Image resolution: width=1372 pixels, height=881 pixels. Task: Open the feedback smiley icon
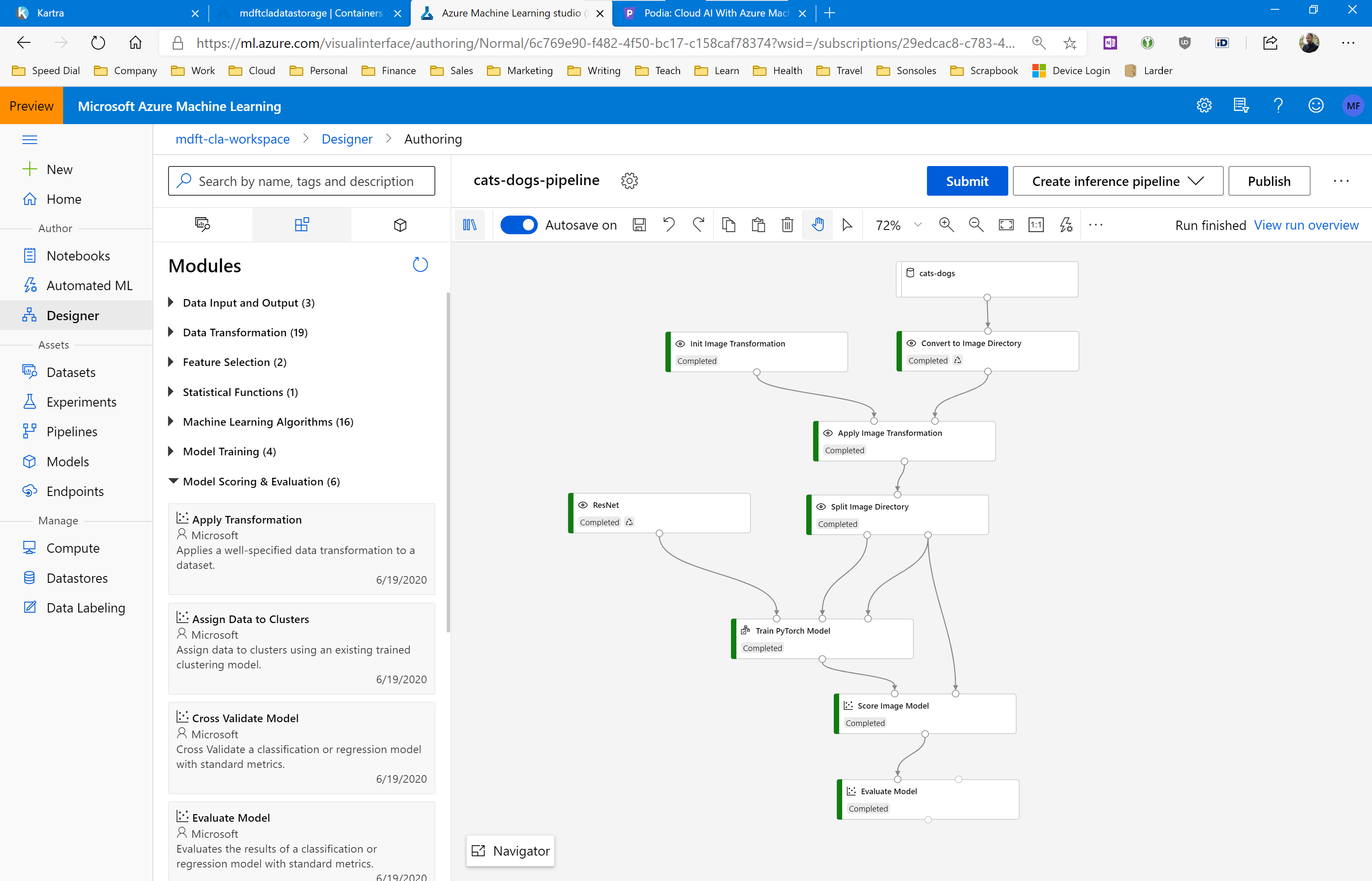pyautogui.click(x=1316, y=105)
